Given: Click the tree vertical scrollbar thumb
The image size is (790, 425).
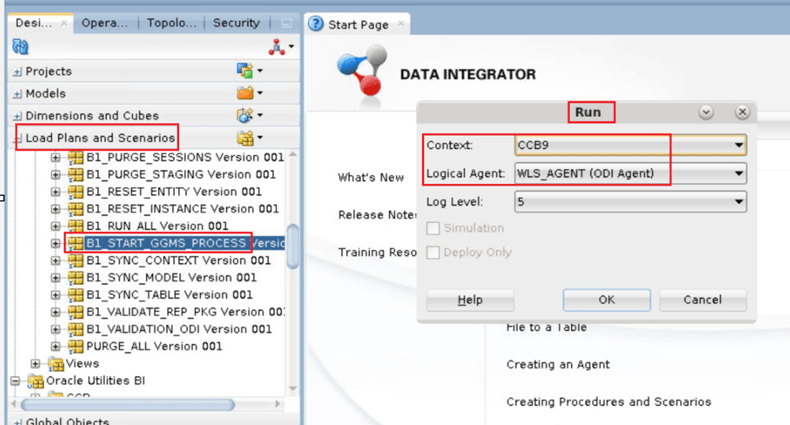Looking at the screenshot, I should (x=293, y=247).
